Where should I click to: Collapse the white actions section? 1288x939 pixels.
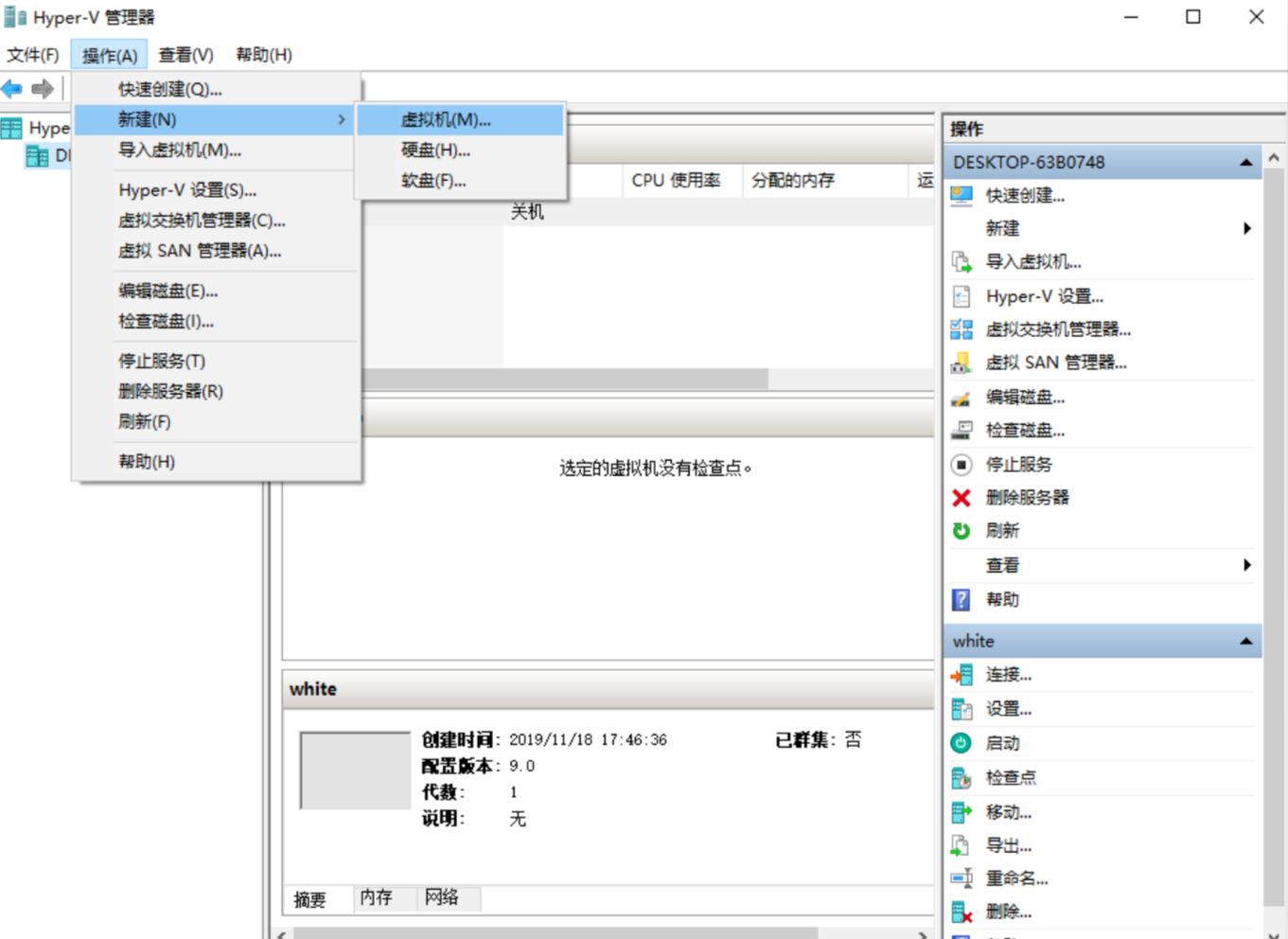[1246, 642]
